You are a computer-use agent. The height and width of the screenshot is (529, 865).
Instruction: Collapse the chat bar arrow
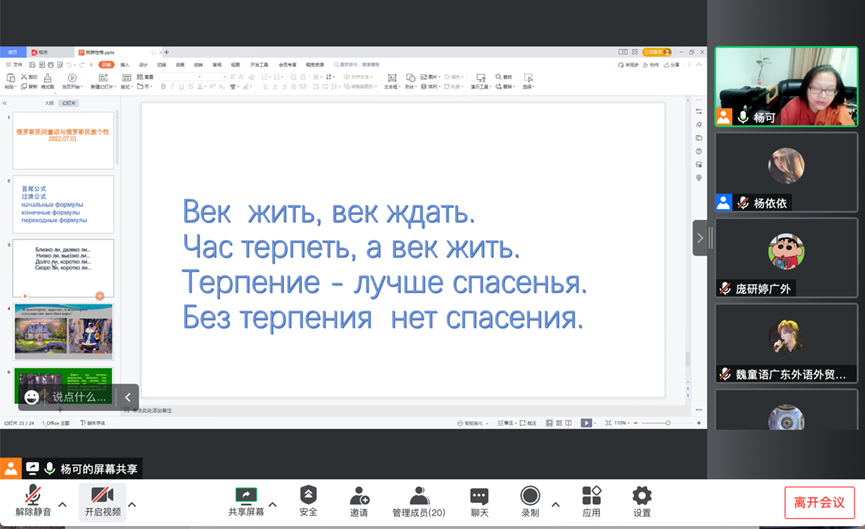tap(127, 397)
